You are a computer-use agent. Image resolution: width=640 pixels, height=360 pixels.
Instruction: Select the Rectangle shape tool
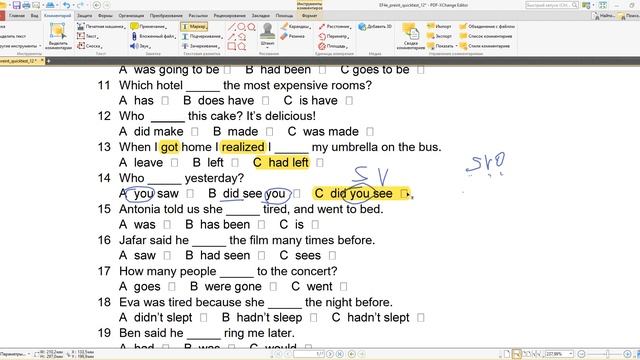point(231,46)
